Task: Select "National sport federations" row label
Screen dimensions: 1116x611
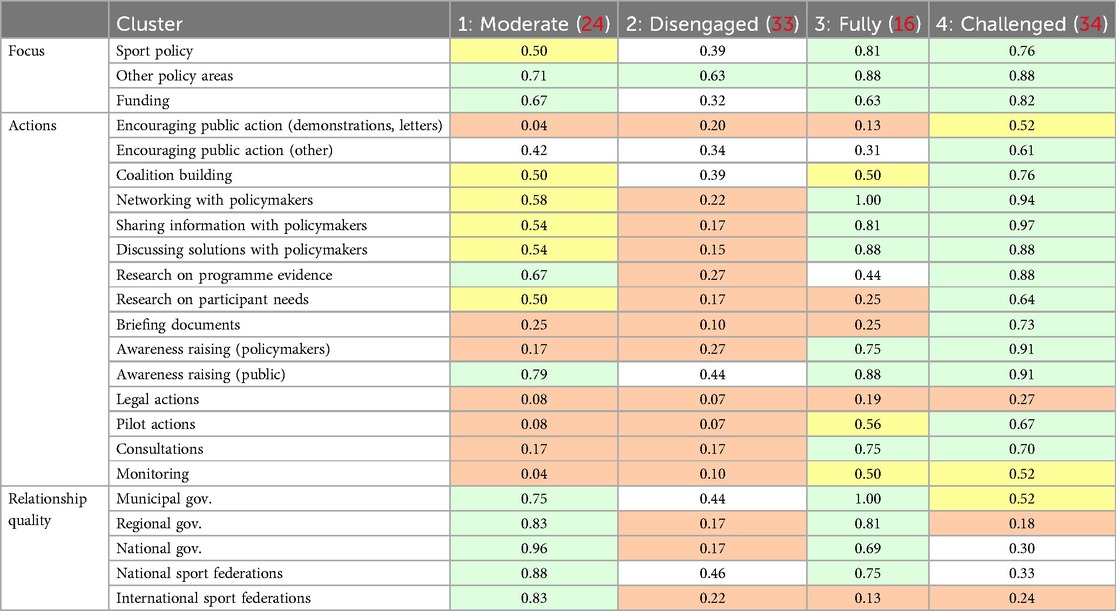Action: click(x=199, y=573)
